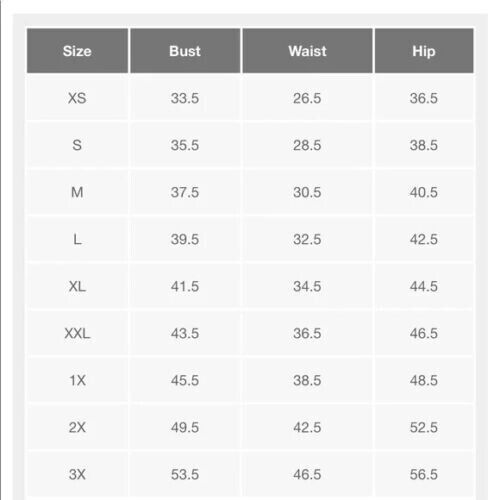Click the 46.5 waist value for 3X
This screenshot has width=500, height=500.
(307, 474)
